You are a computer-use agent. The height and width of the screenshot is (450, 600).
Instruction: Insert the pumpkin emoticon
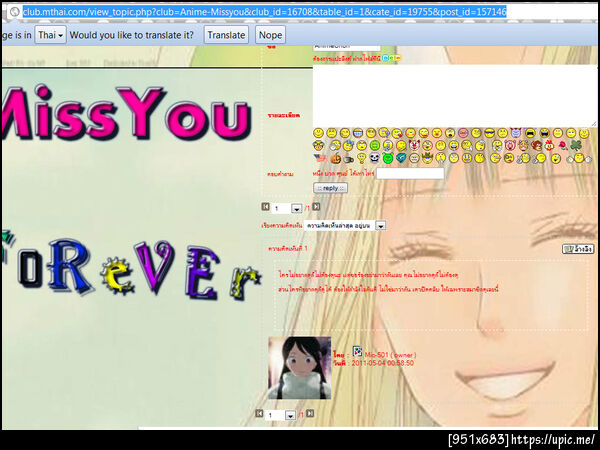tap(336, 158)
